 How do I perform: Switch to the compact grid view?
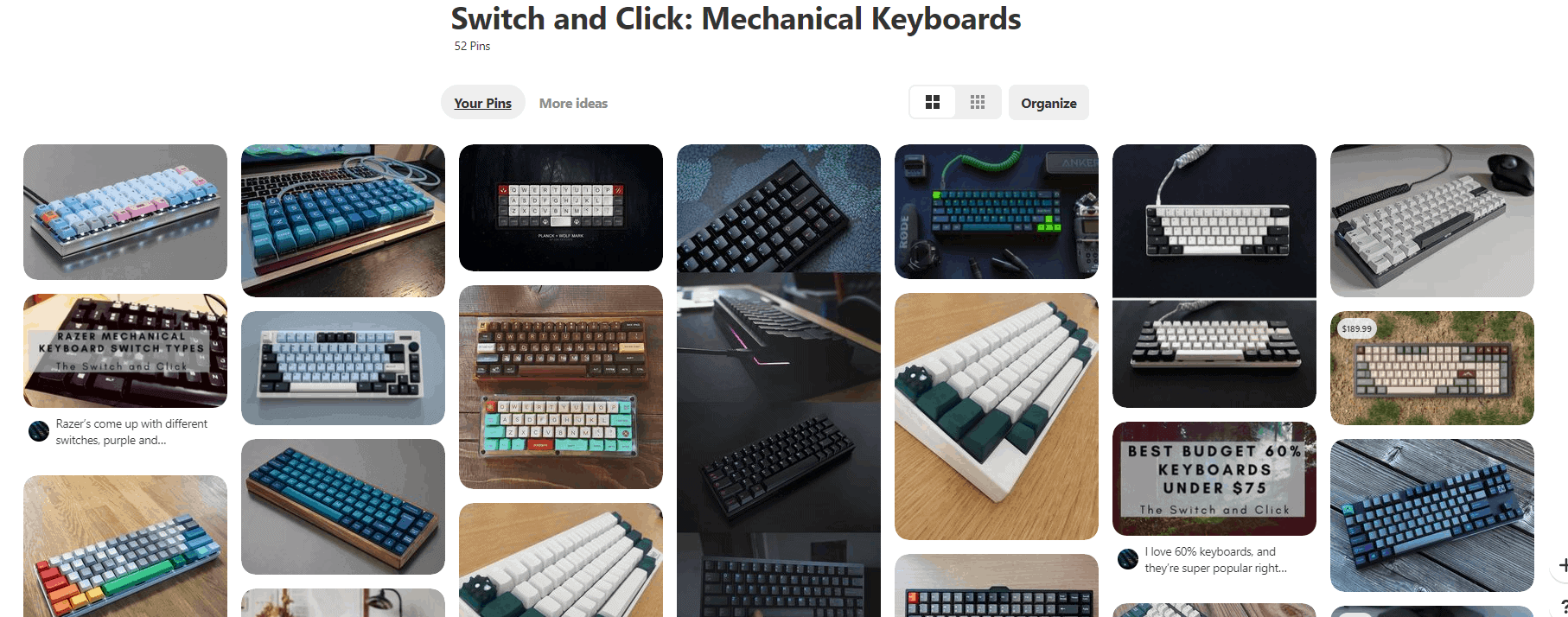click(x=978, y=102)
